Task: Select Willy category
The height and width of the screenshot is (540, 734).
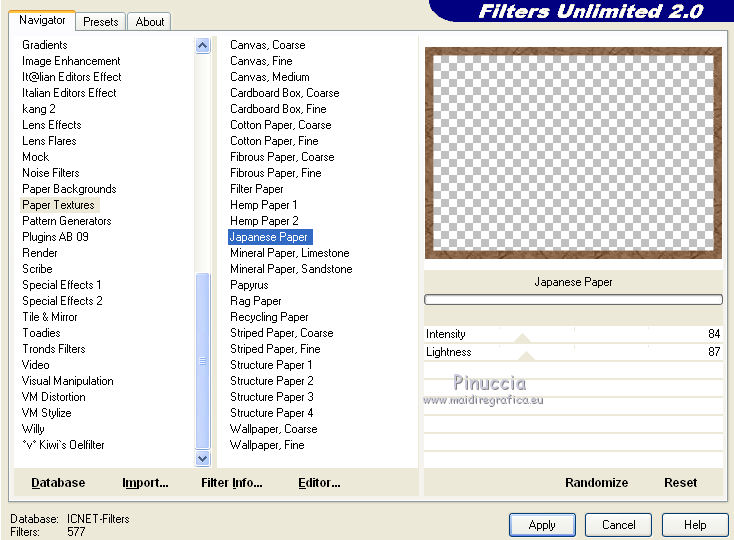Action: click(33, 429)
